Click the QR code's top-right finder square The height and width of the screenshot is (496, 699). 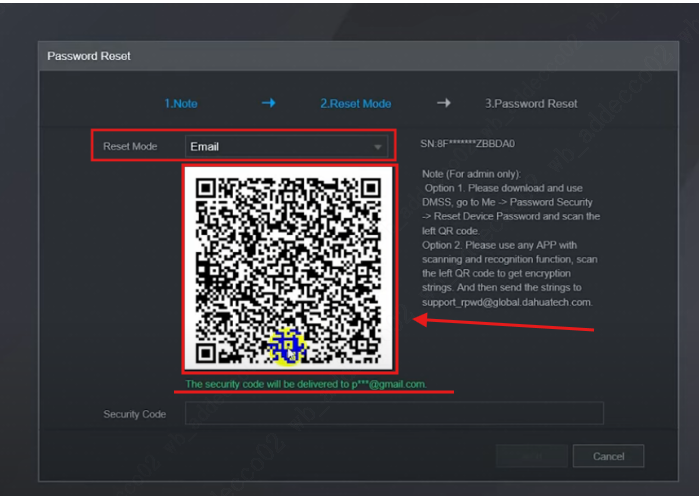pos(370,189)
